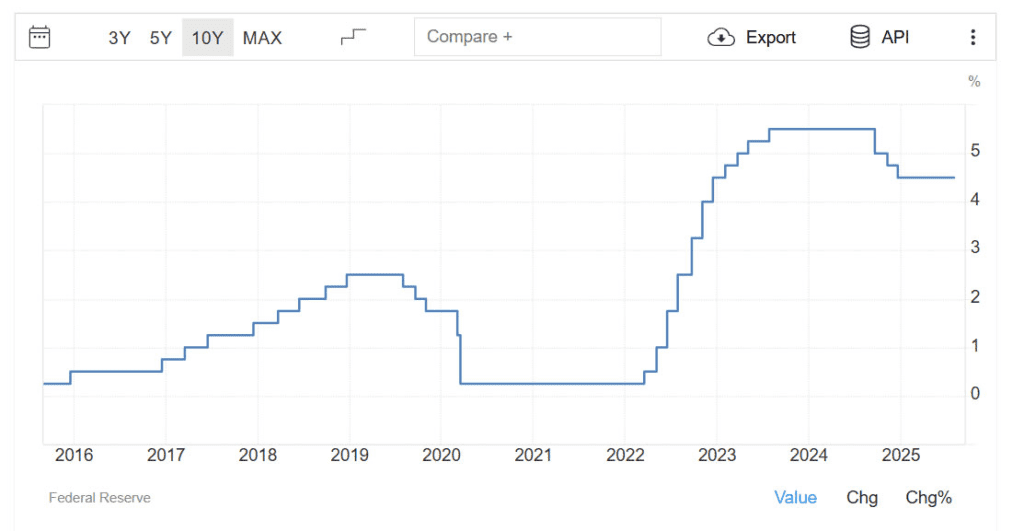
Task: Open the API text link
Action: pos(895,37)
